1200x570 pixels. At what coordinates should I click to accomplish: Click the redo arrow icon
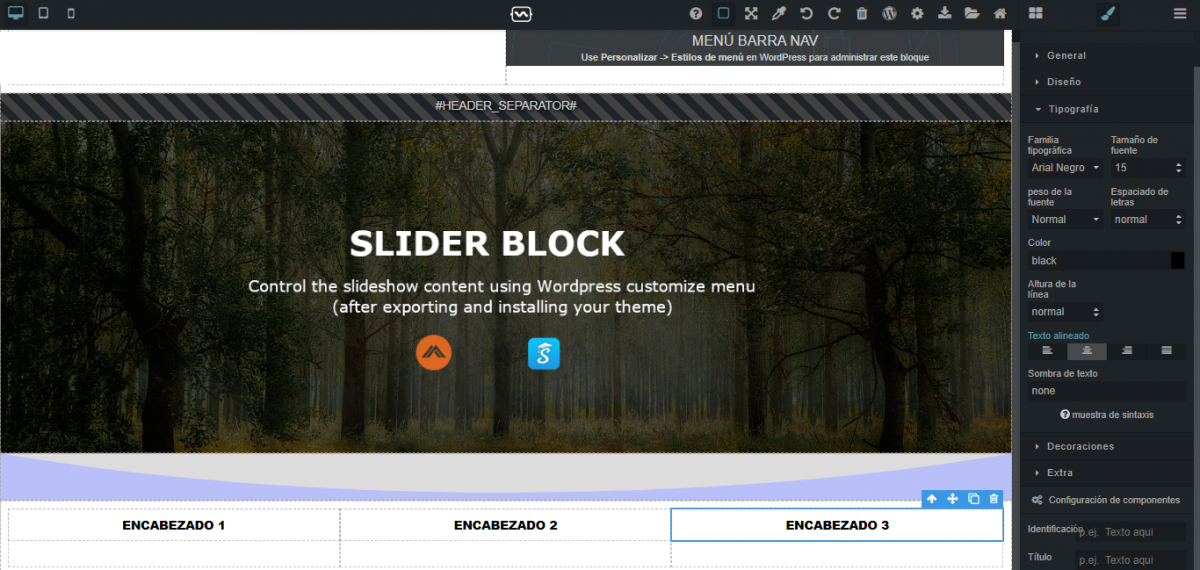834,14
